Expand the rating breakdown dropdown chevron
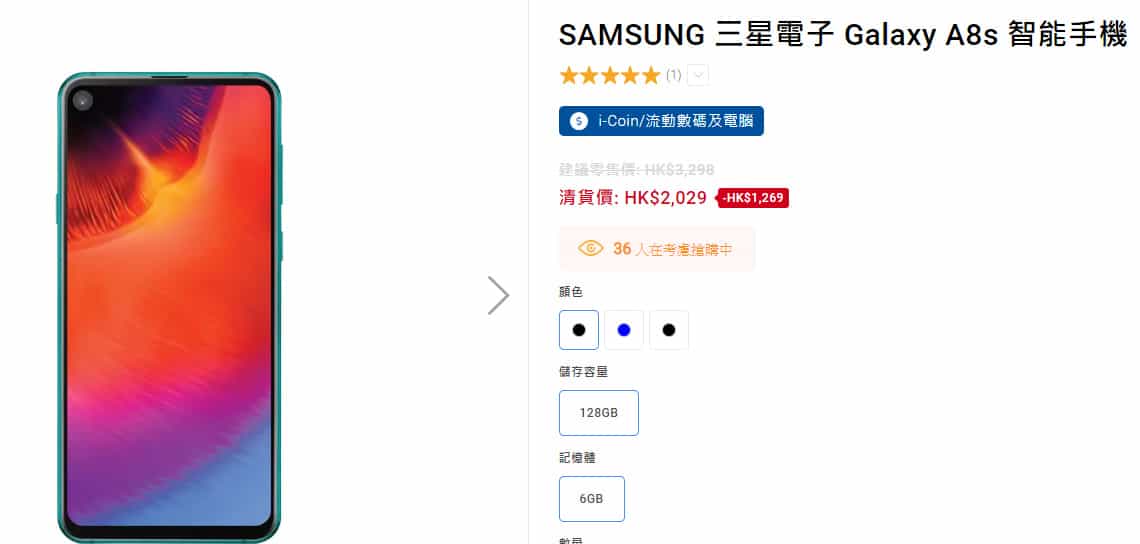Viewport: 1140px width, 544px height. point(698,75)
